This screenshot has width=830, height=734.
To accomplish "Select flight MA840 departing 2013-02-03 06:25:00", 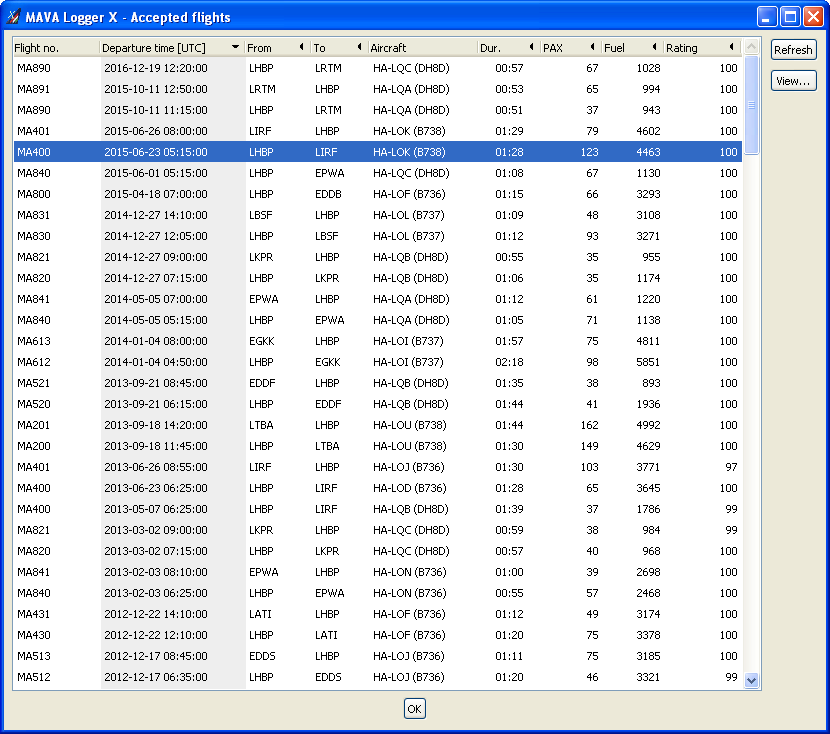I will pyautogui.click(x=377, y=593).
